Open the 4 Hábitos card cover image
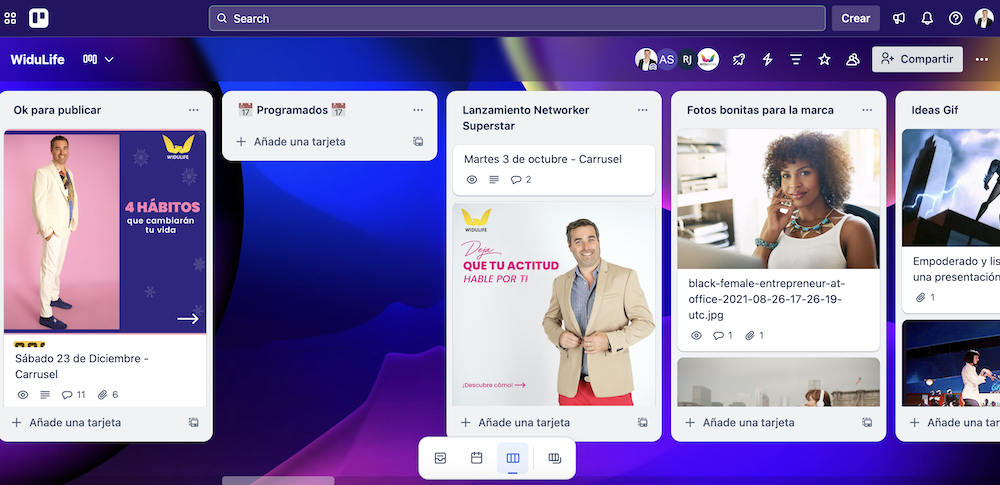Viewport: 1000px width, 485px height. 105,231
